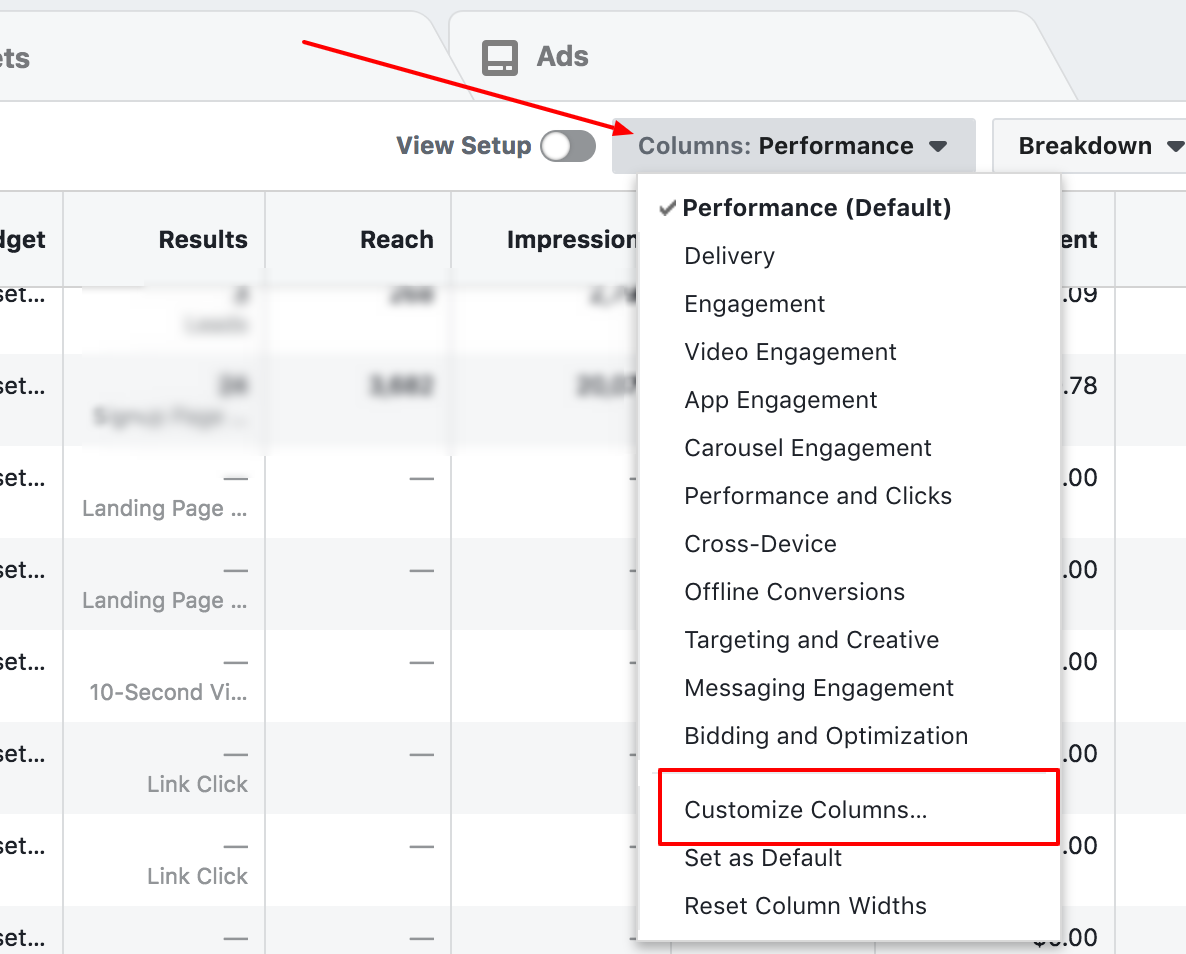Screen dimensions: 1186x954
Task: Choose App Engagement from the menu
Action: point(780,400)
